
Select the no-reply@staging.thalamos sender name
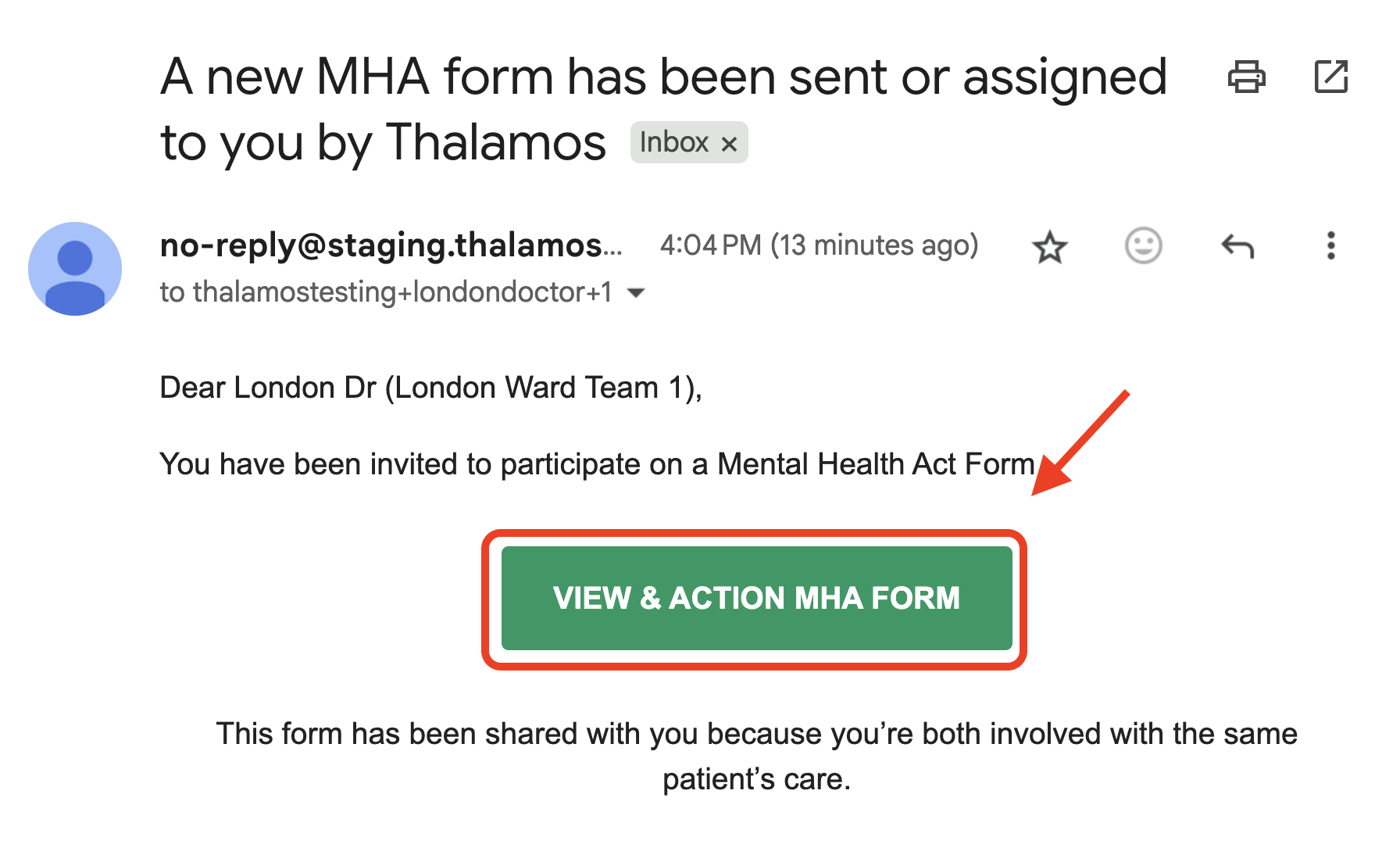pyautogui.click(x=391, y=245)
